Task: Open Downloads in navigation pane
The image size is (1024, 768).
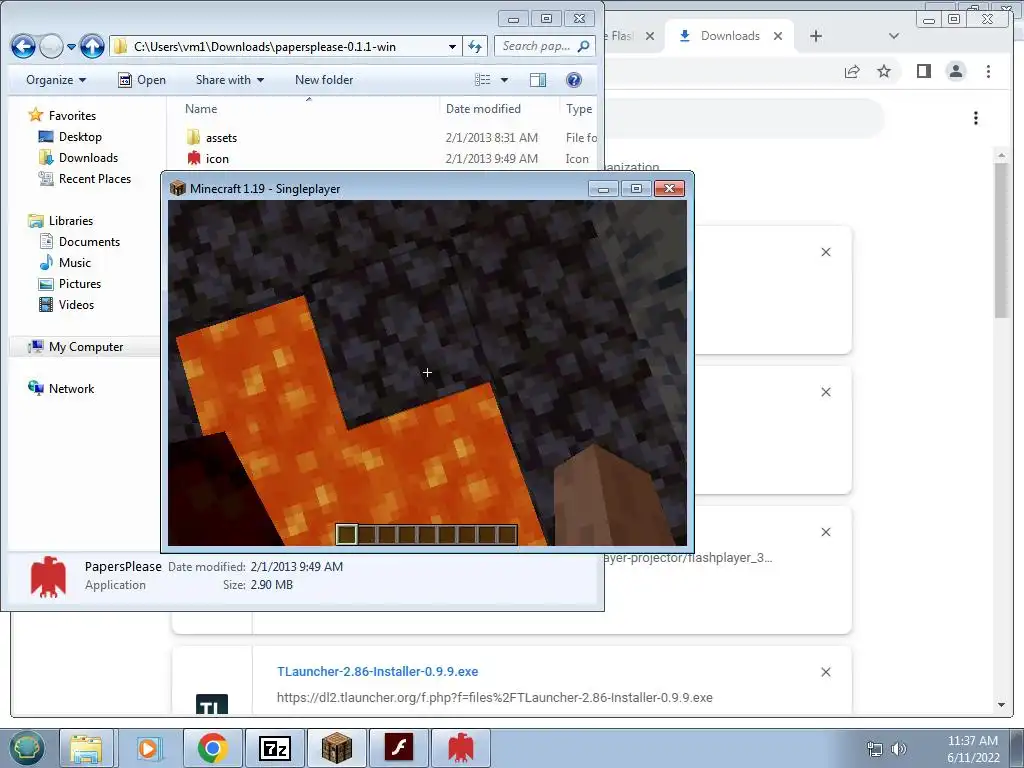Action: pos(88,157)
